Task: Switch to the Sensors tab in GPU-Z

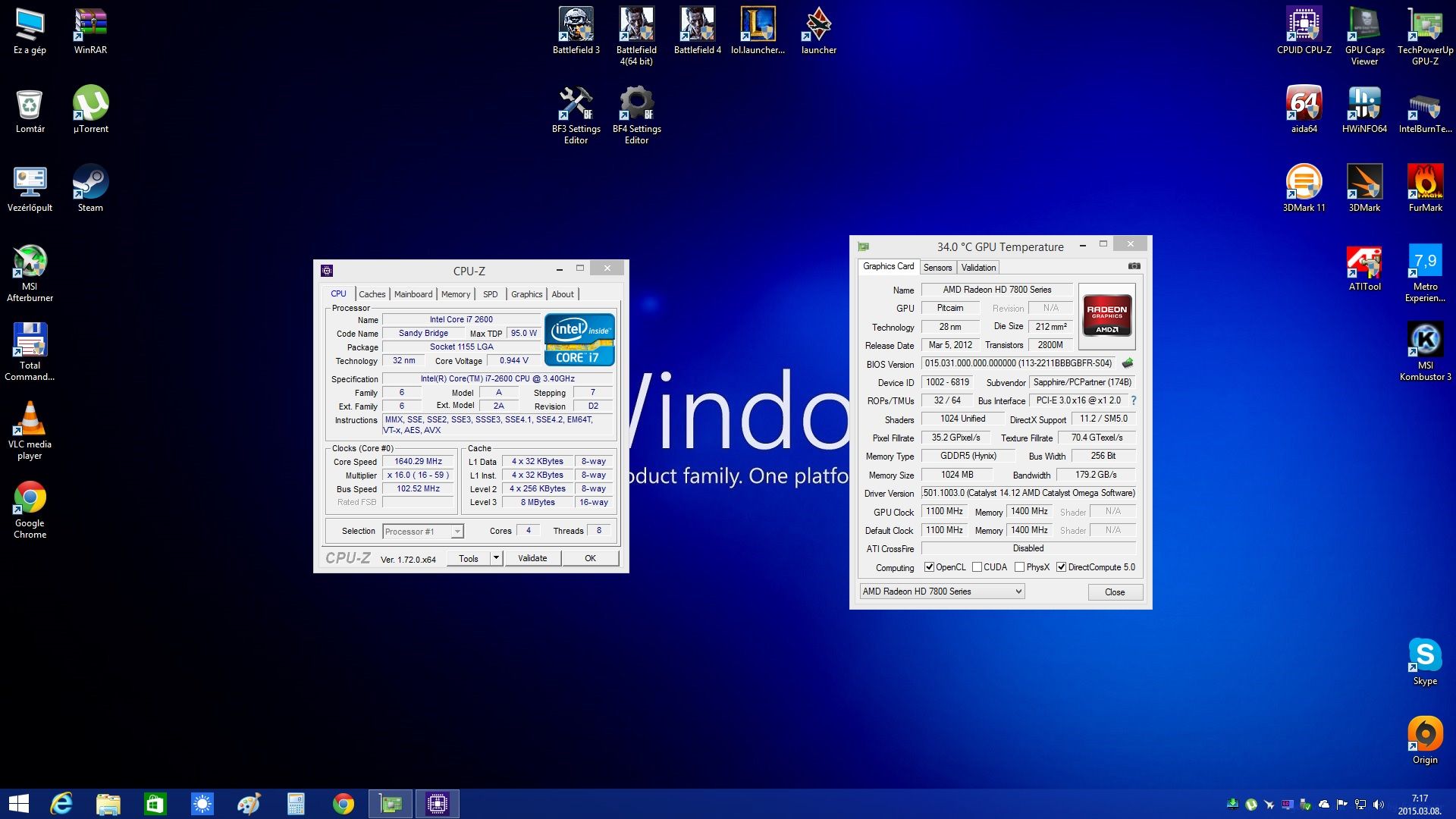Action: tap(937, 268)
